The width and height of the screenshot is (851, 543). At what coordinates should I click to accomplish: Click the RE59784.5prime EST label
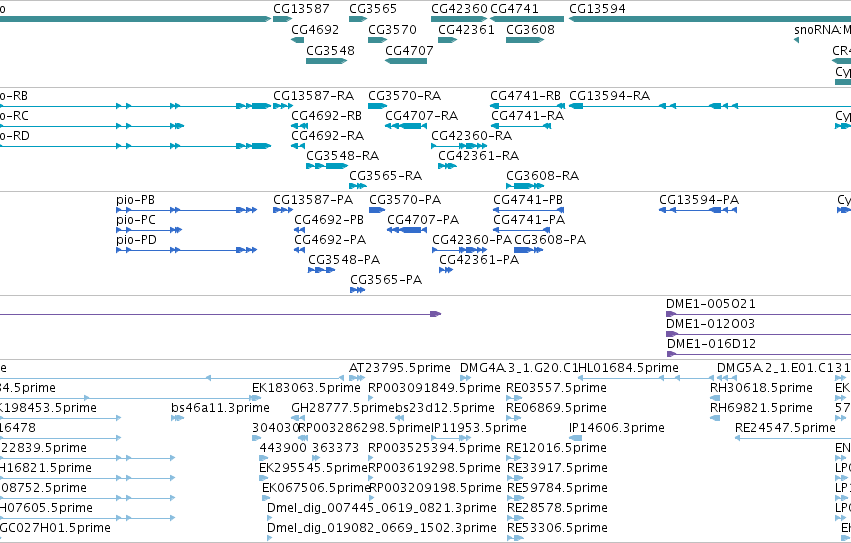click(557, 488)
